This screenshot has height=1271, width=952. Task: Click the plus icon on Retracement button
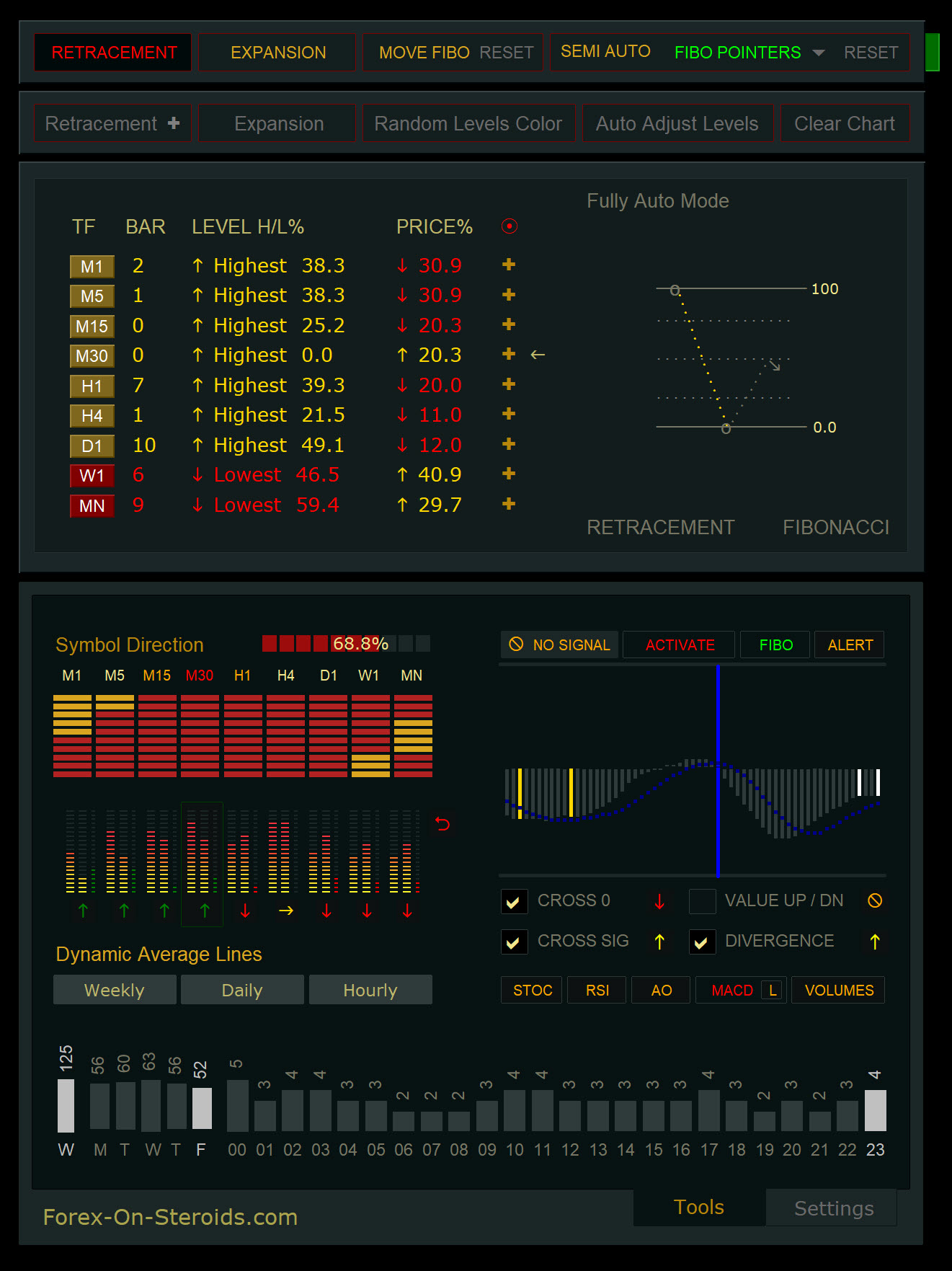[x=174, y=123]
